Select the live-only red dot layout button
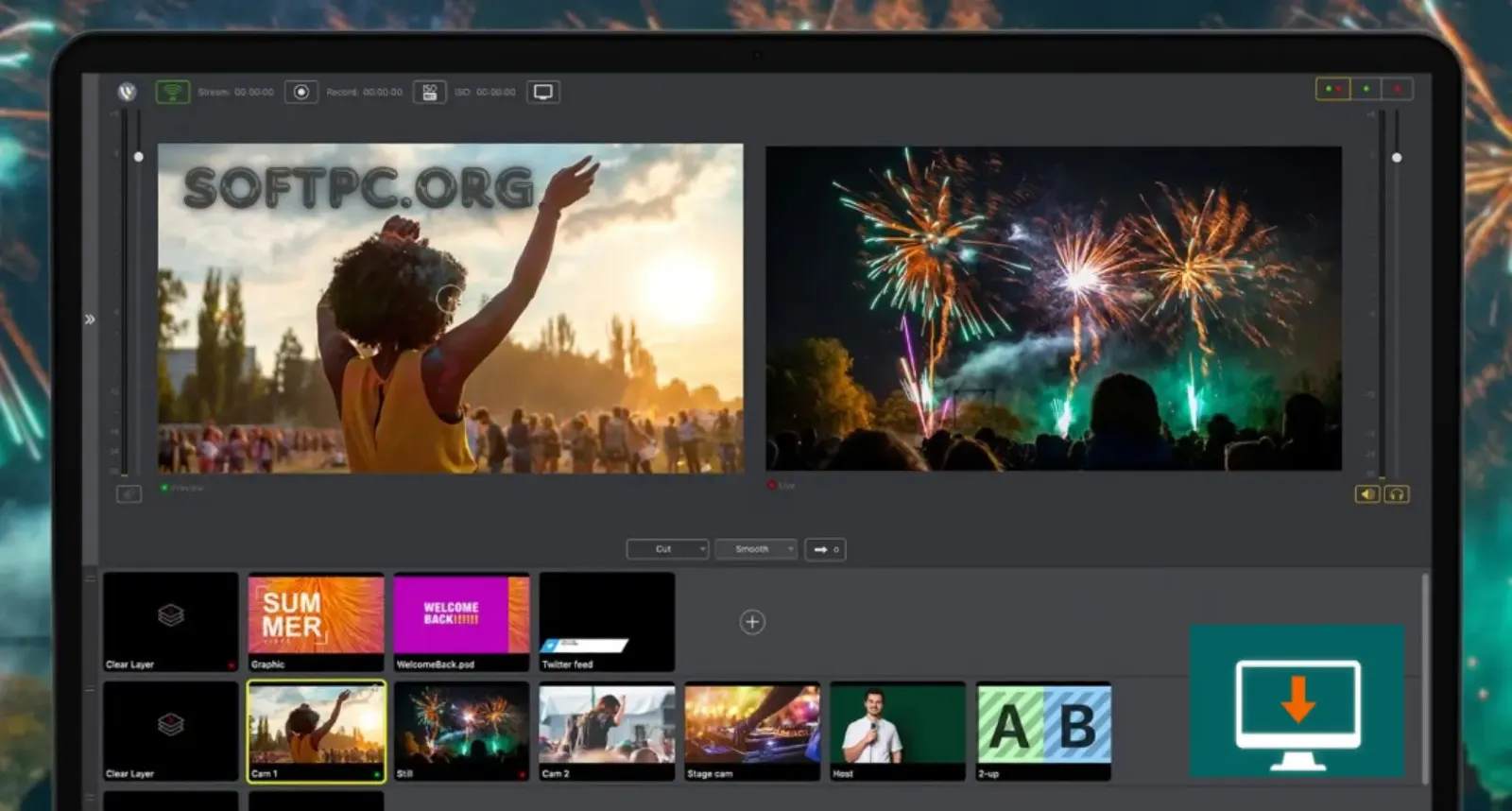 (1398, 89)
